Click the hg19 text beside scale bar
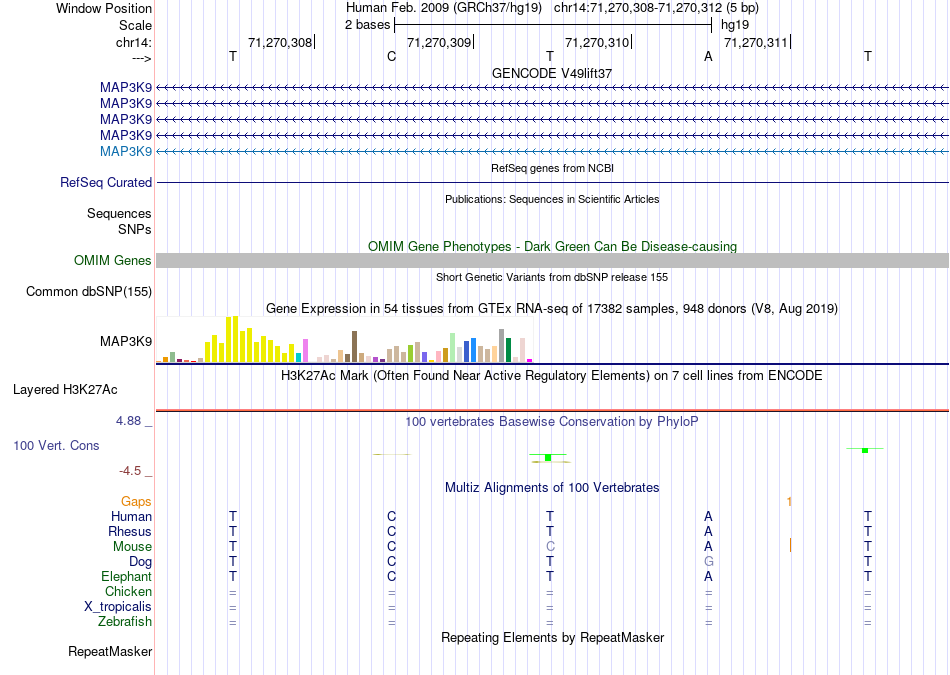Screen dimensions: 950x675 [735, 25]
